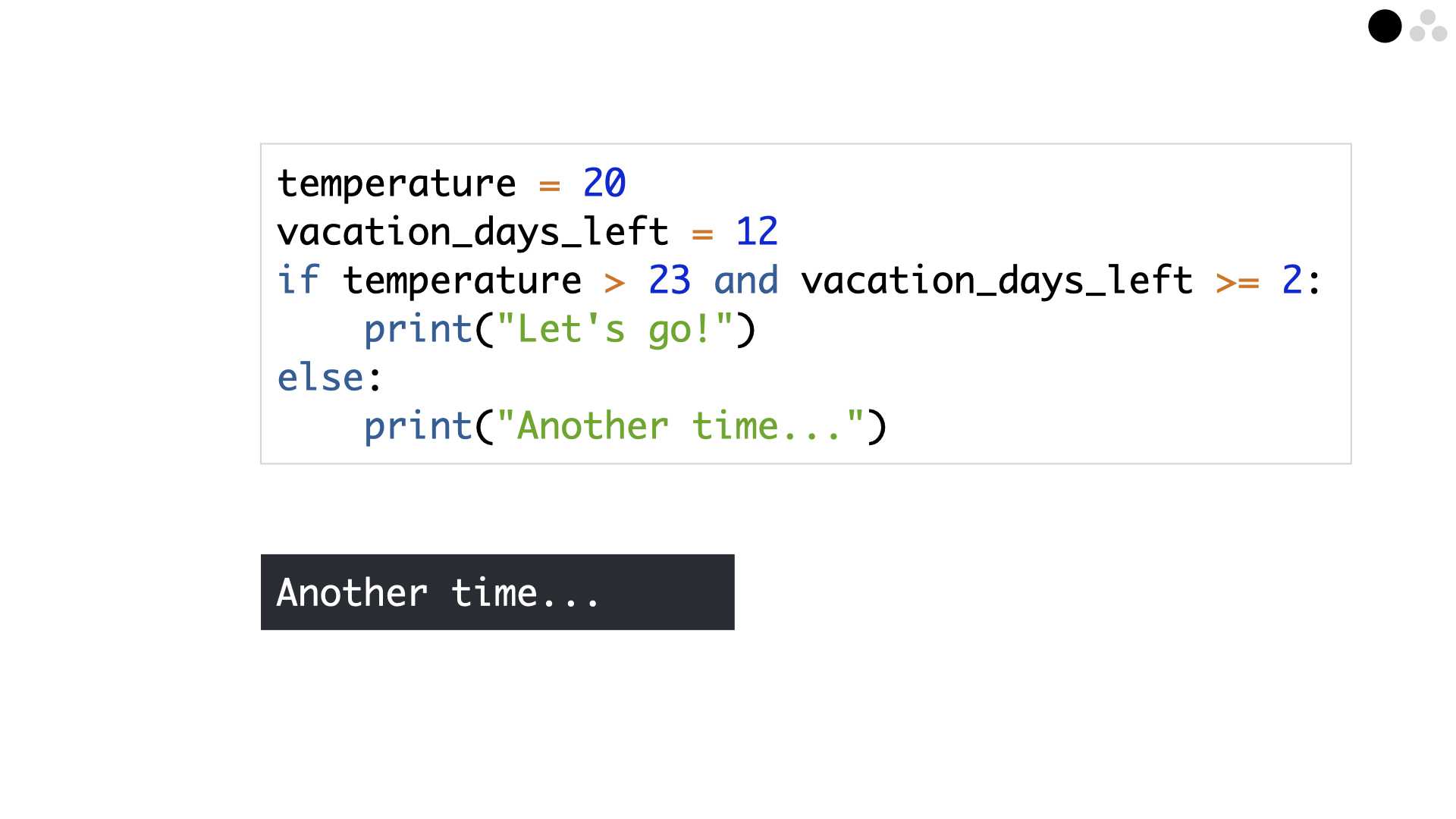
Task: Click the 'if' keyword
Action: pyautogui.click(x=298, y=280)
